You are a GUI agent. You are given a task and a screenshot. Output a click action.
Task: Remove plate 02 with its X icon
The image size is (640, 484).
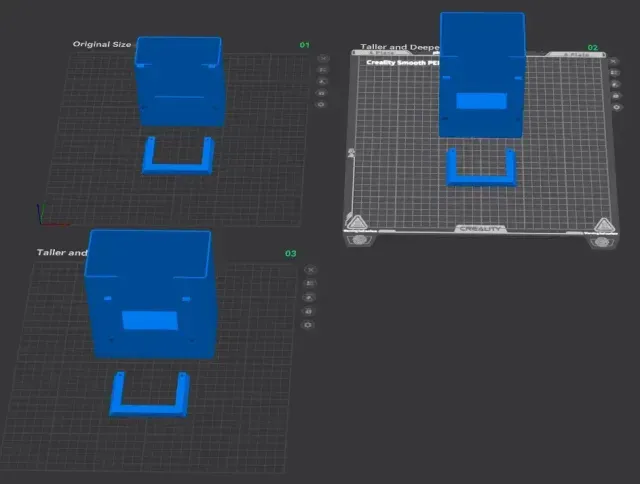(x=613, y=61)
